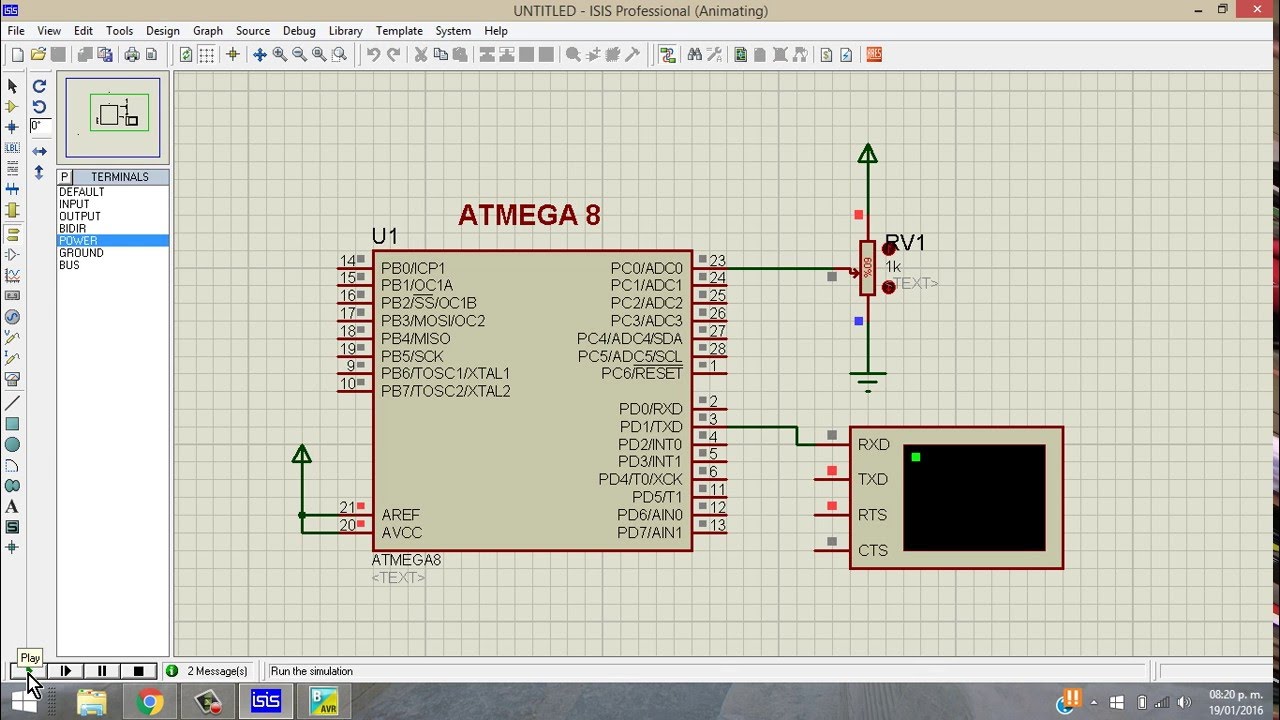Viewport: 1280px width, 720px height.
Task: Open the Debug menu
Action: pos(299,31)
